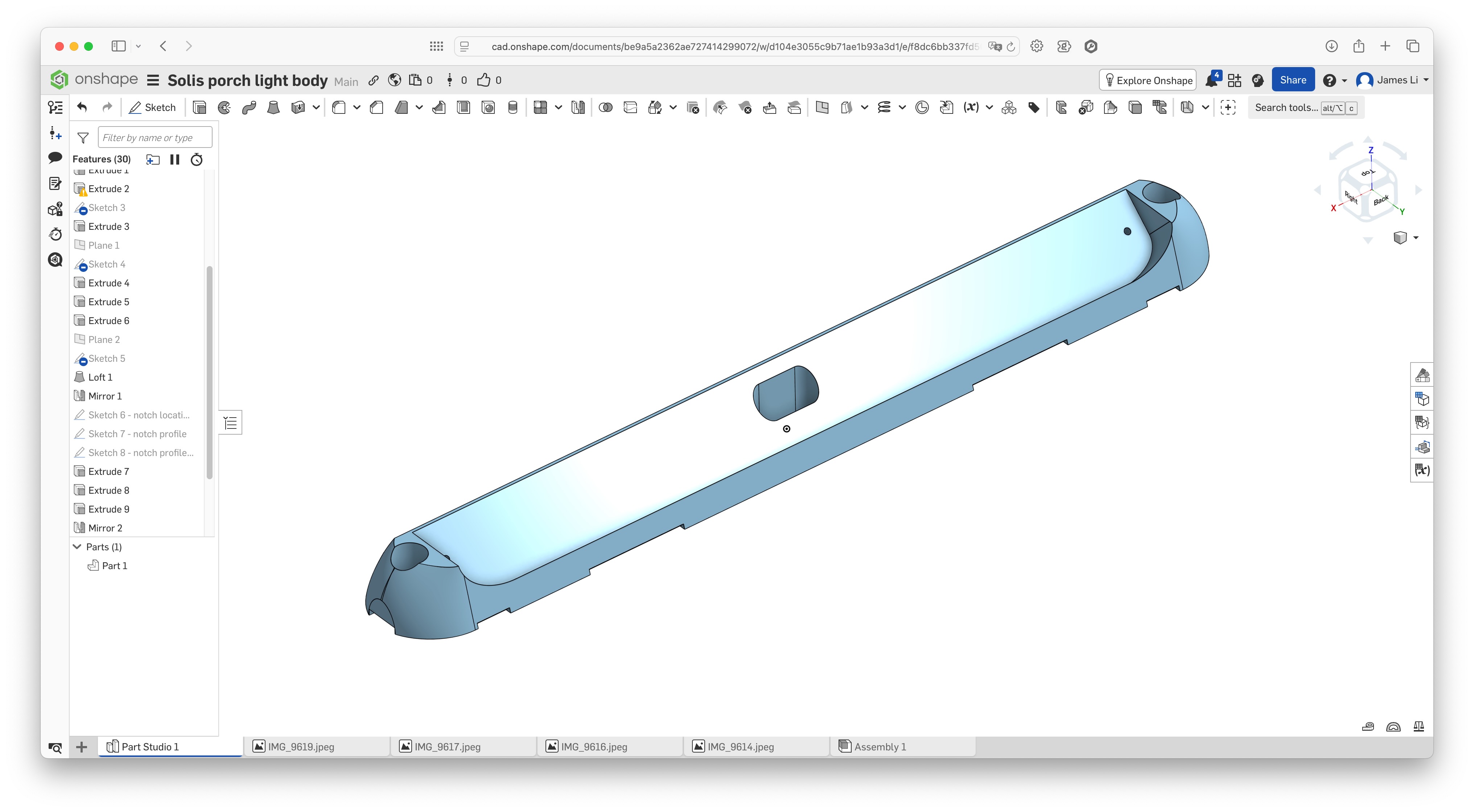1474x812 pixels.
Task: Expand the Fillet tool dropdown arrow
Action: click(357, 108)
